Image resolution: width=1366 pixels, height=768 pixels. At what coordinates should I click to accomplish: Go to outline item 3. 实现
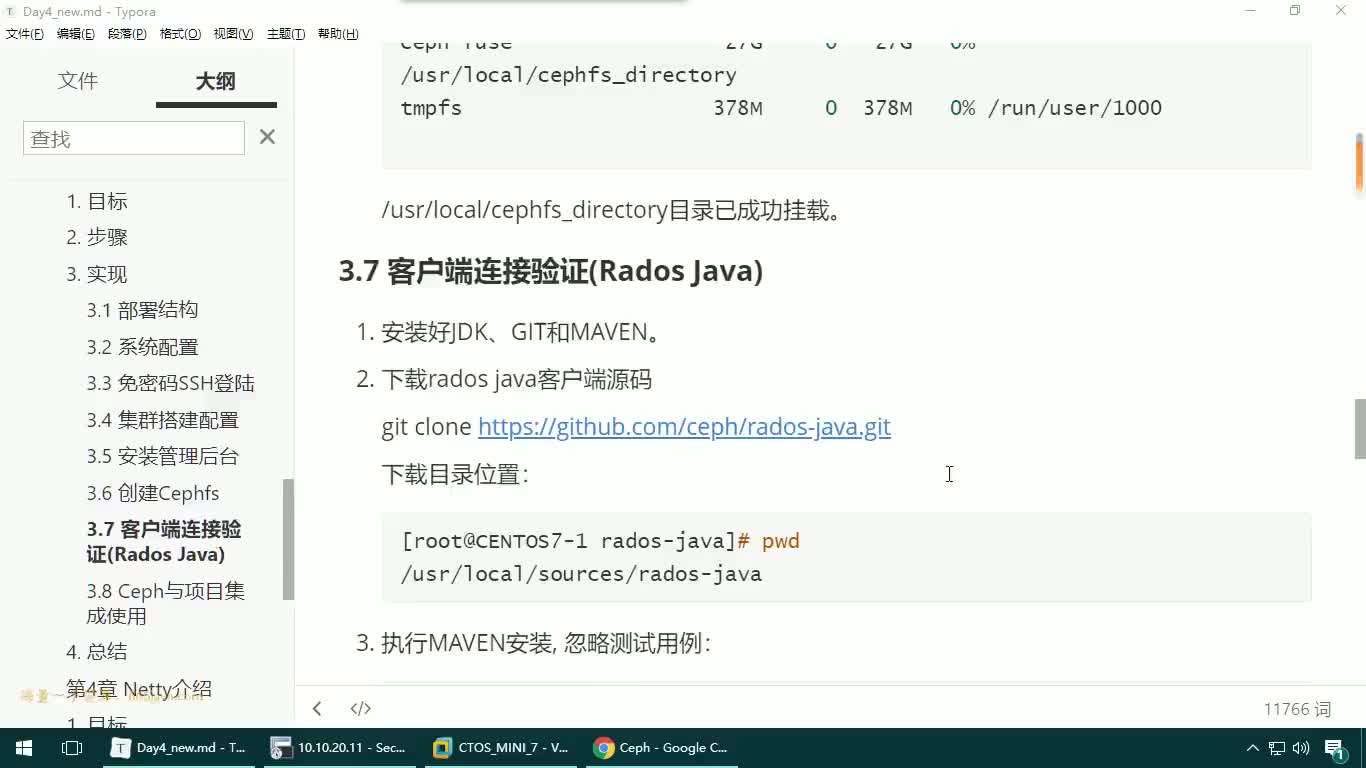pyautogui.click(x=97, y=274)
